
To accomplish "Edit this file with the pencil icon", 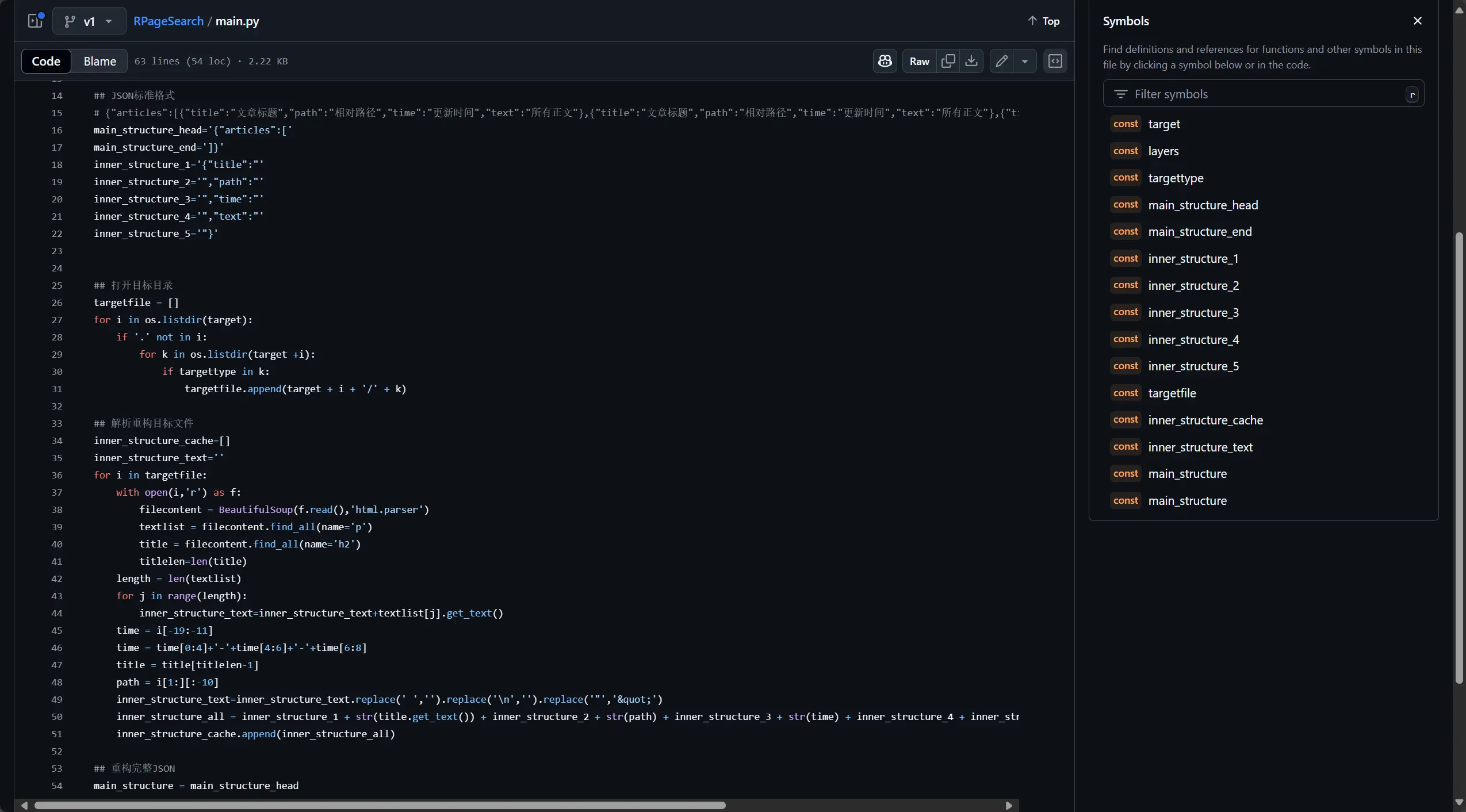I will 1001,61.
